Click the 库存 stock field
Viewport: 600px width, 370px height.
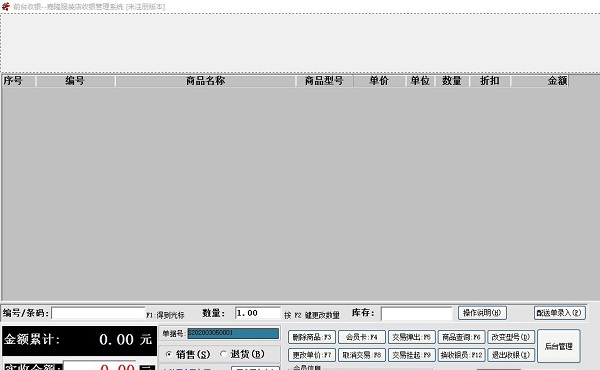coord(417,314)
